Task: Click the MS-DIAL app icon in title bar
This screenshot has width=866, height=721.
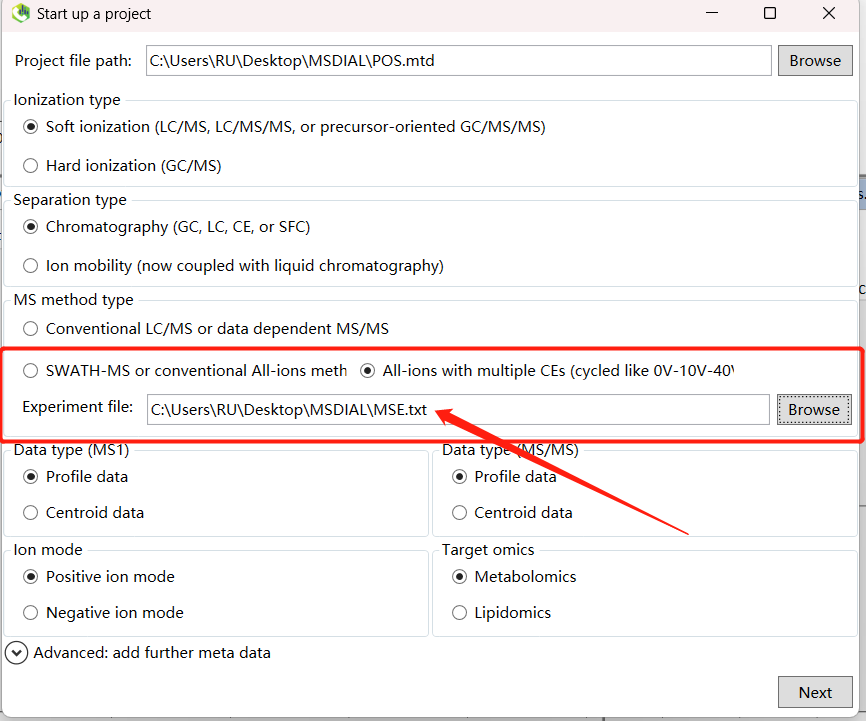Action: pos(20,13)
